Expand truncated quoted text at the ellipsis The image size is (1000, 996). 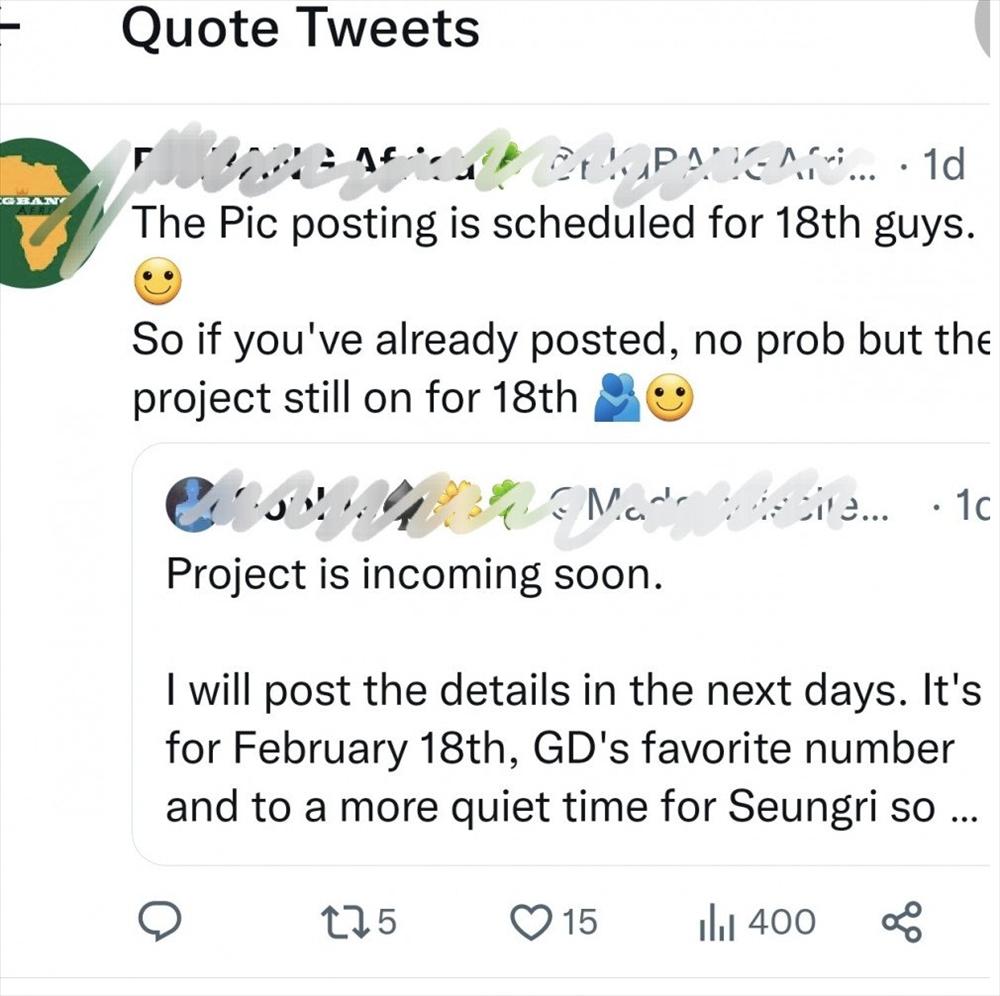958,808
